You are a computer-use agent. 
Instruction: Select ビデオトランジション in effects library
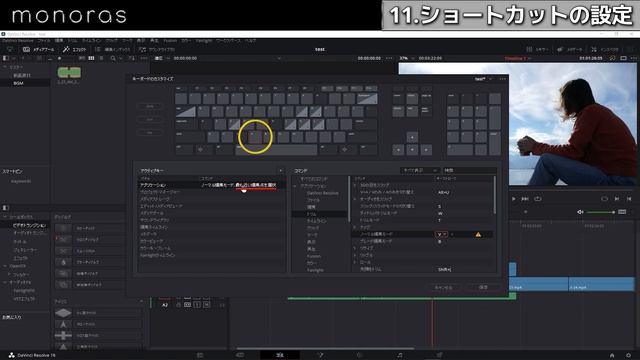29,225
